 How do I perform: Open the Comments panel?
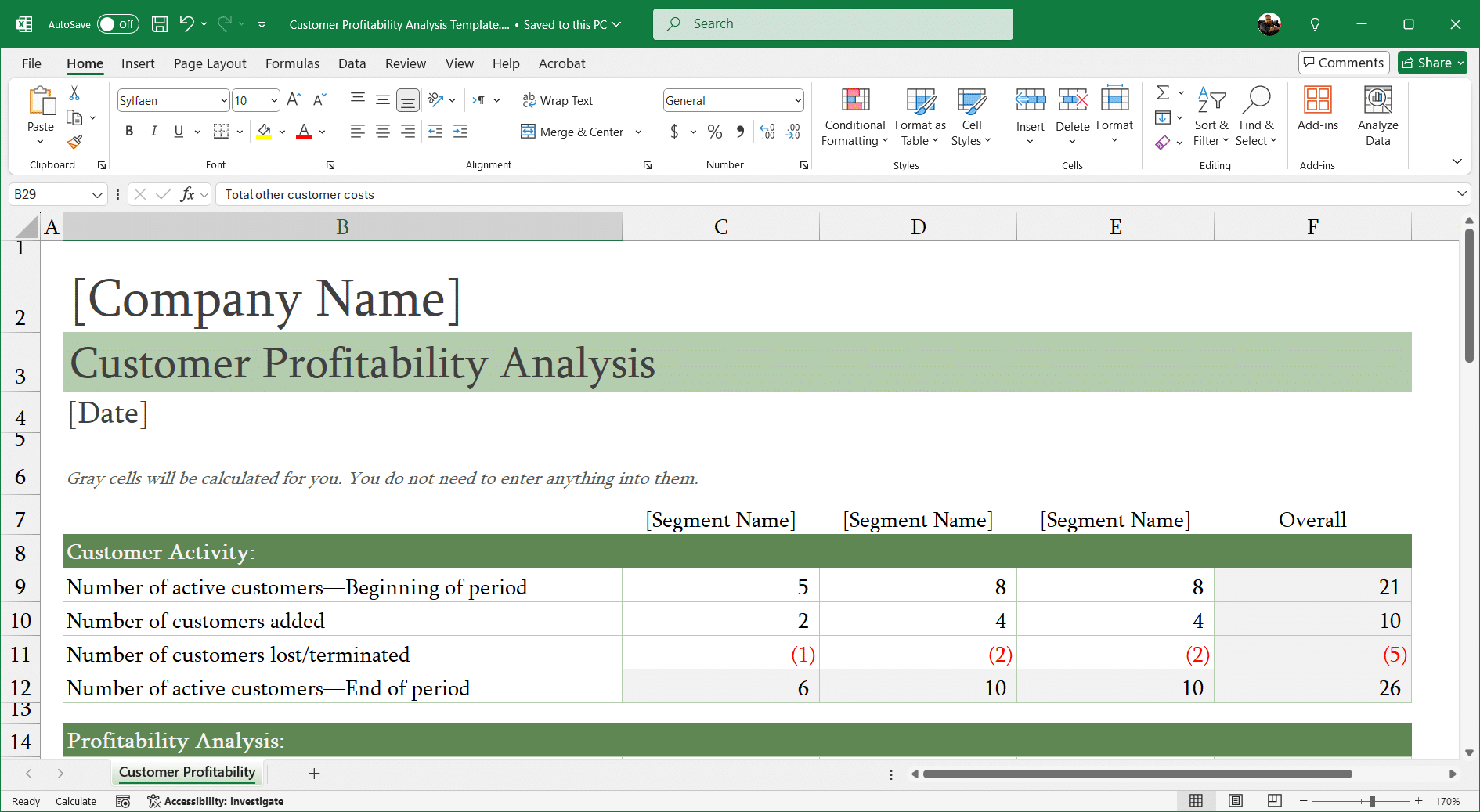pyautogui.click(x=1343, y=63)
